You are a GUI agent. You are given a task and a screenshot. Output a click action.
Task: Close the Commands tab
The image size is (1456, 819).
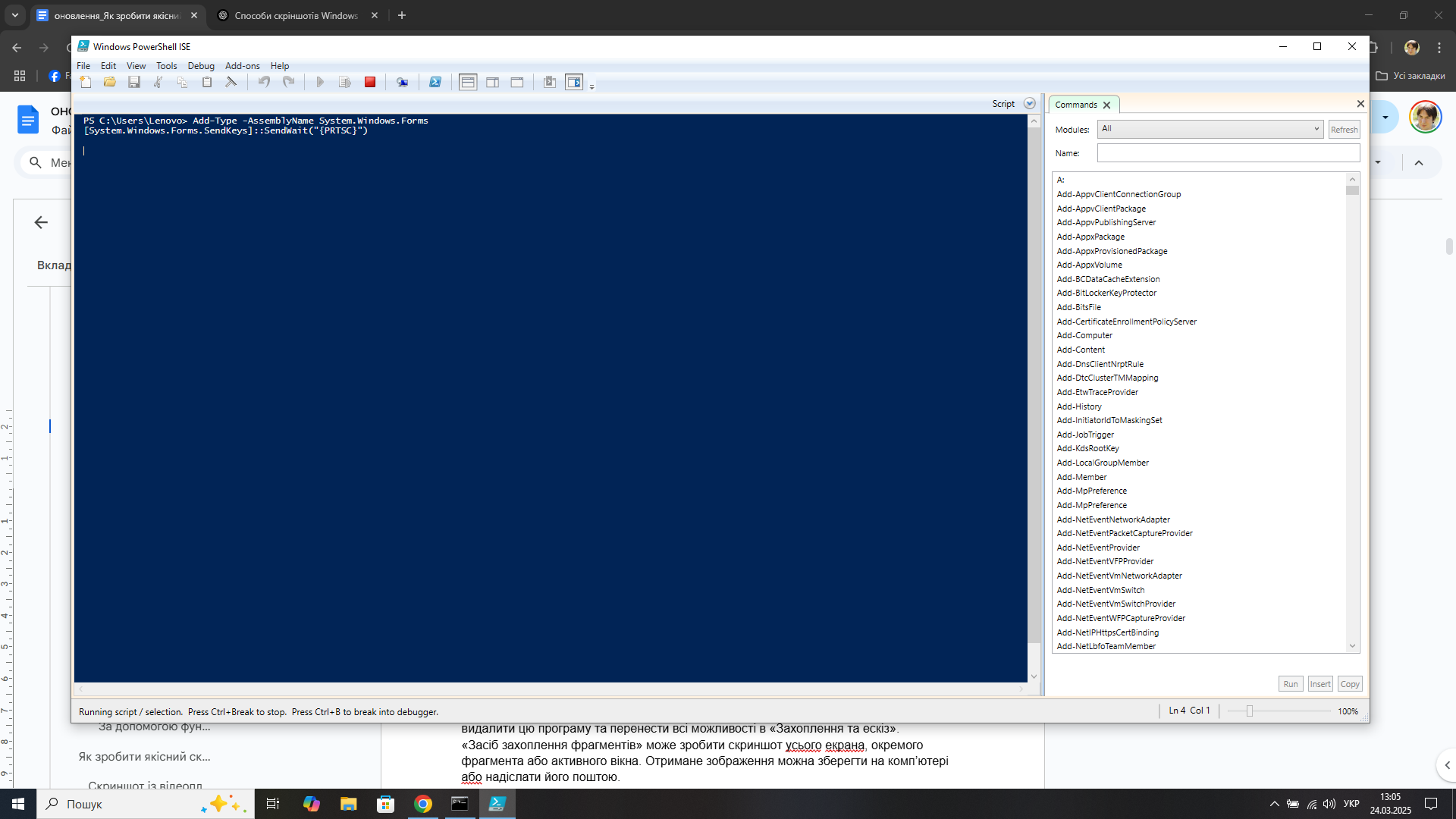point(1106,105)
